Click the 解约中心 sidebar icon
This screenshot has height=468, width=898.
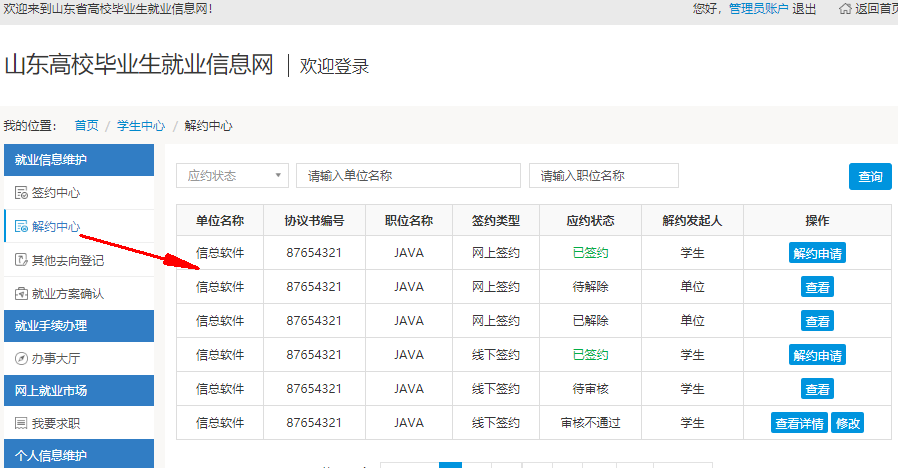point(21,227)
